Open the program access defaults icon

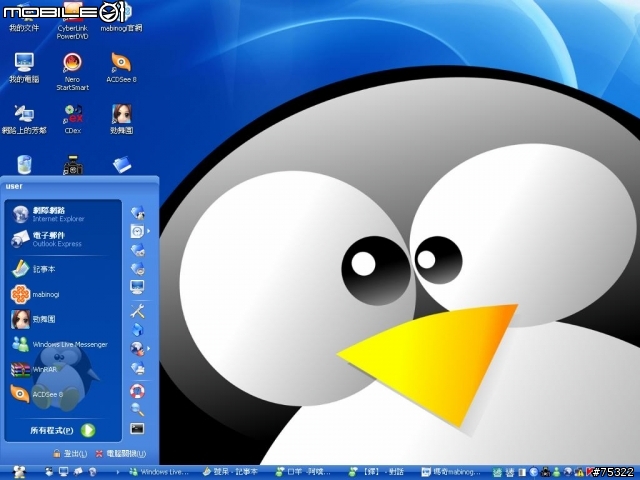click(x=138, y=329)
